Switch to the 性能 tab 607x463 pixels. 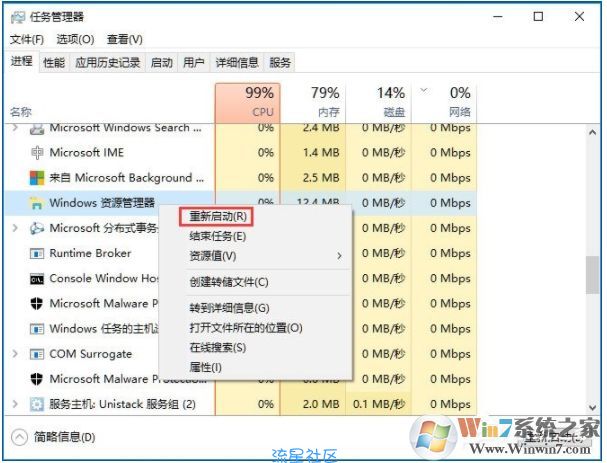[54, 62]
